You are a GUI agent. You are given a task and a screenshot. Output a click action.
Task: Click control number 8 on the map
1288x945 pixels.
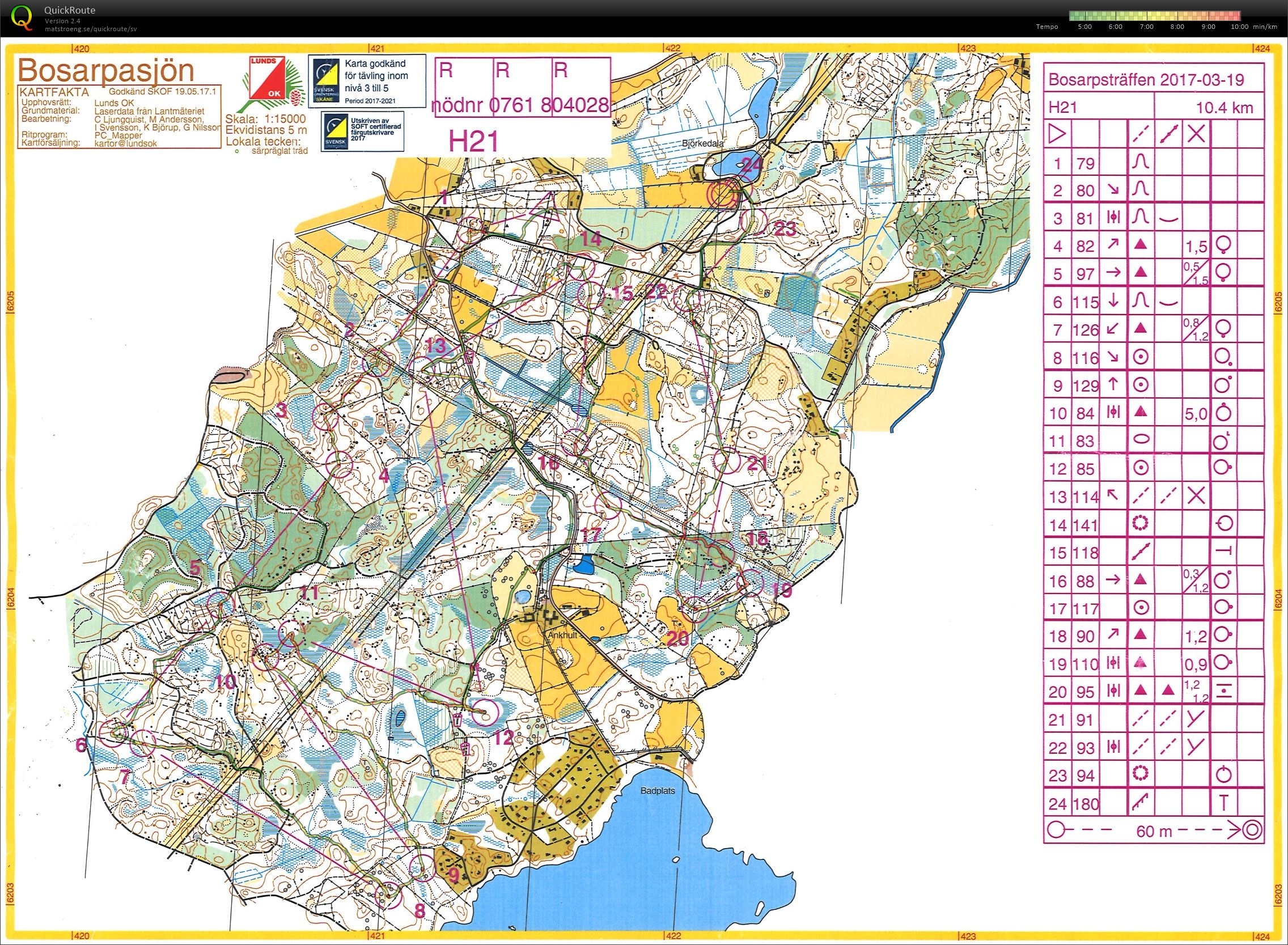point(420,910)
